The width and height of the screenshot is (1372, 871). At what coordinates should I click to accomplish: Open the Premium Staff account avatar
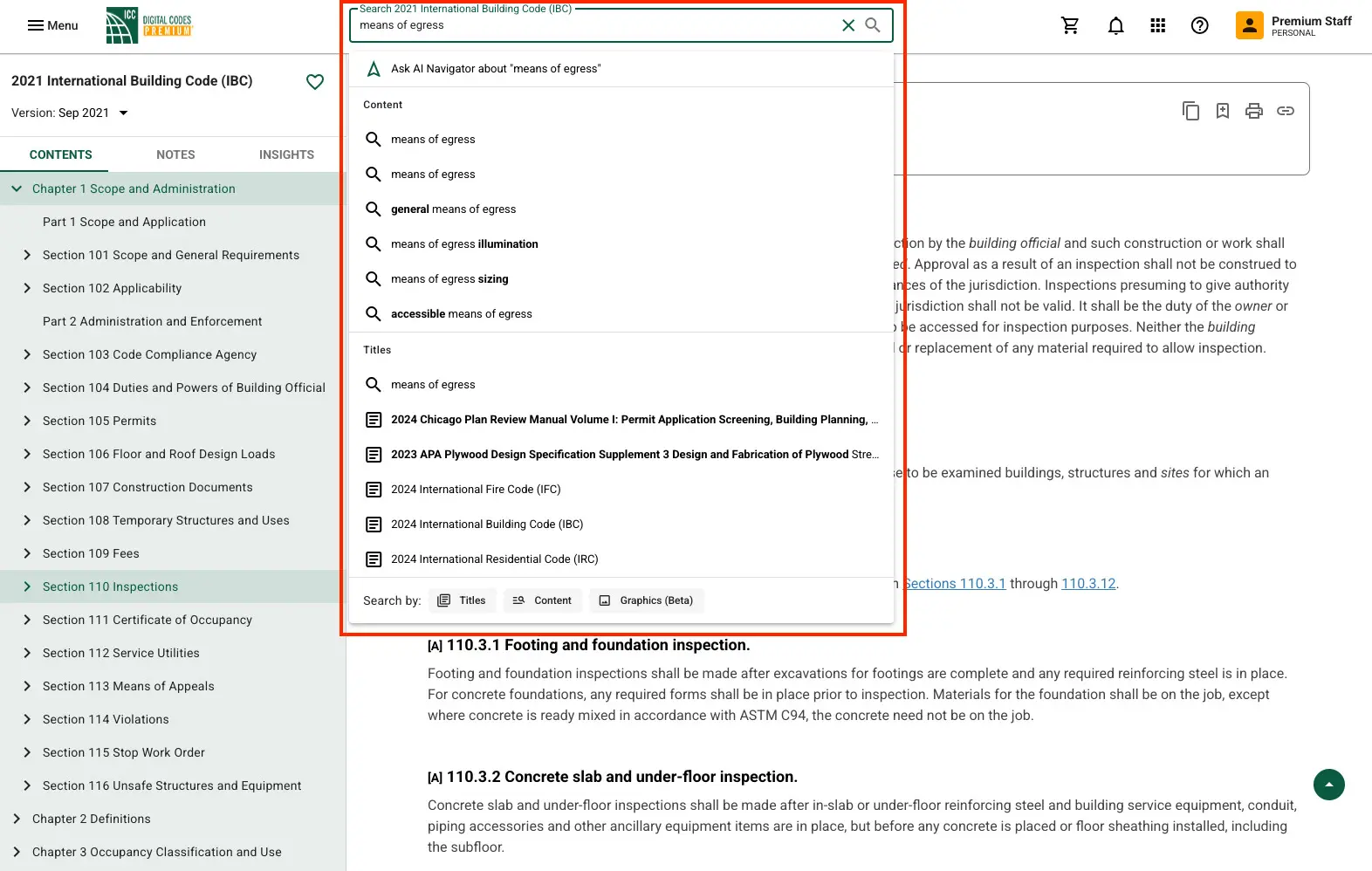pos(1250,25)
